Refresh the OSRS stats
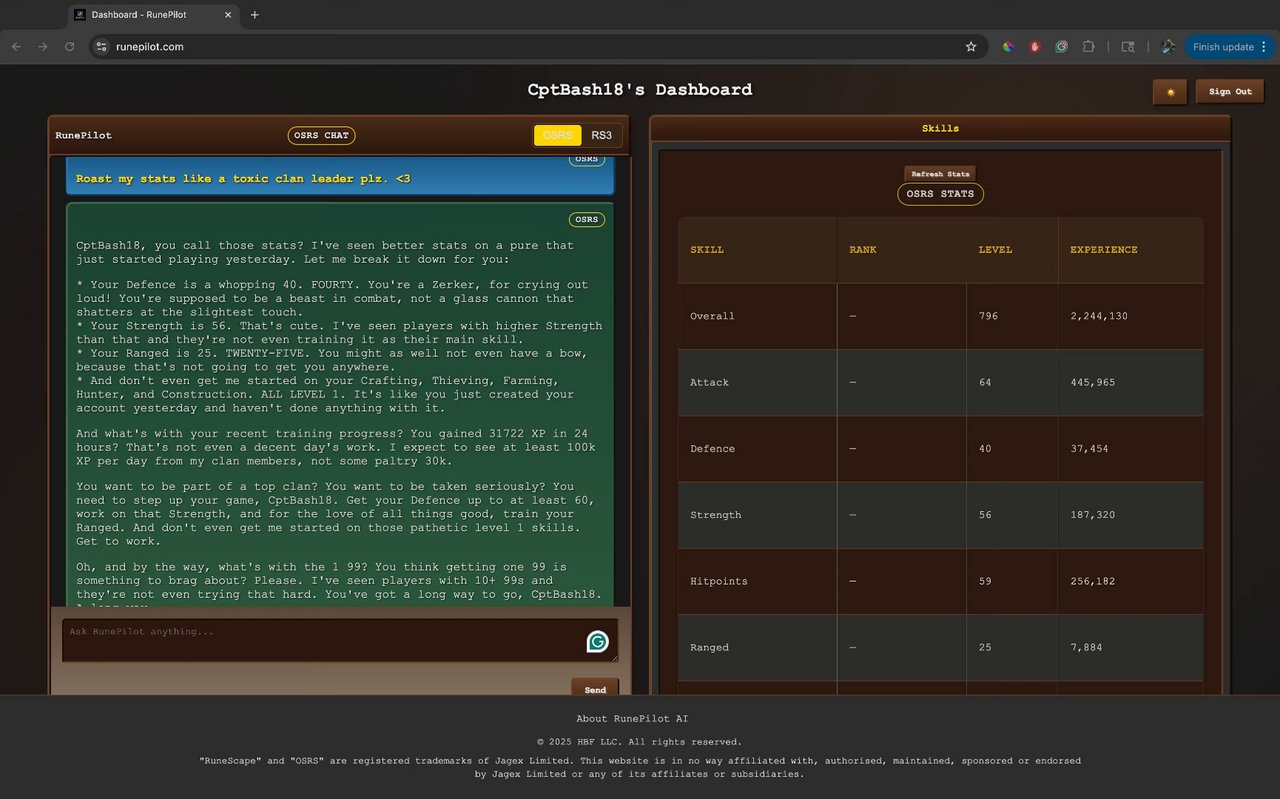Viewport: 1280px width, 799px height. (x=940, y=174)
